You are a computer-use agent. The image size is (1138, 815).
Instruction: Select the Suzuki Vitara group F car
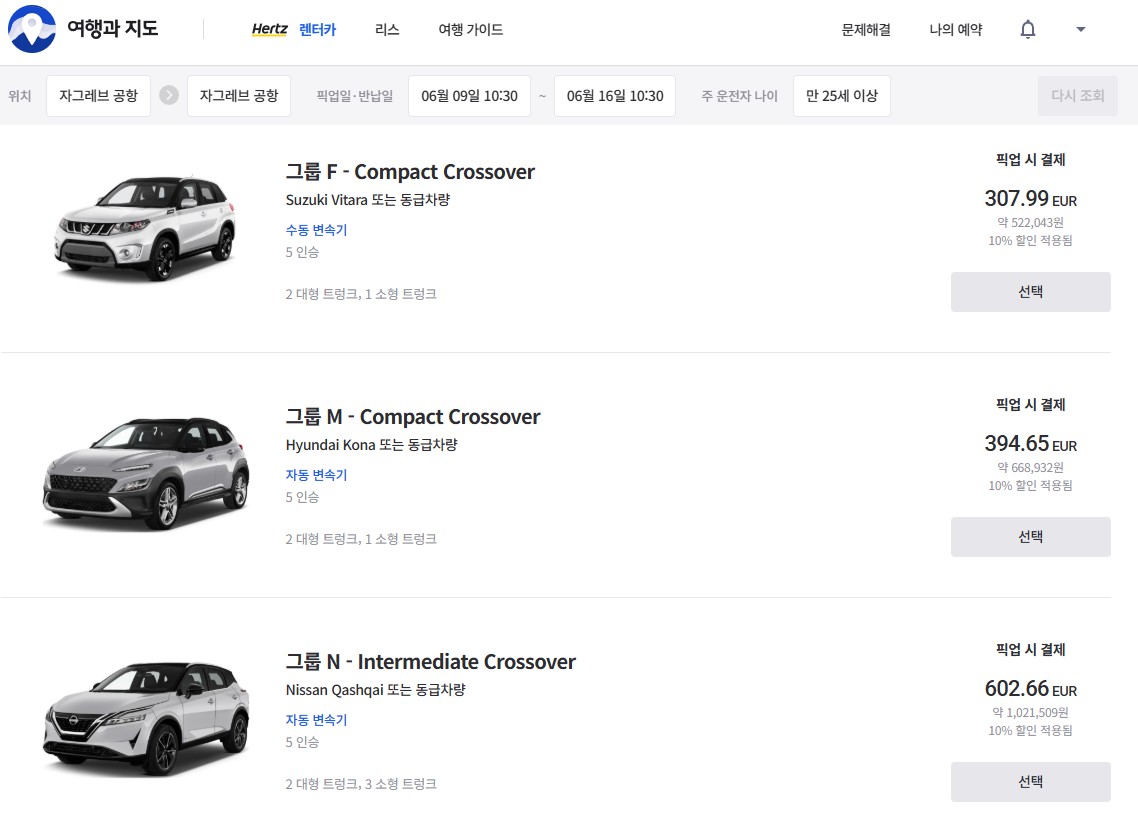pos(1030,292)
